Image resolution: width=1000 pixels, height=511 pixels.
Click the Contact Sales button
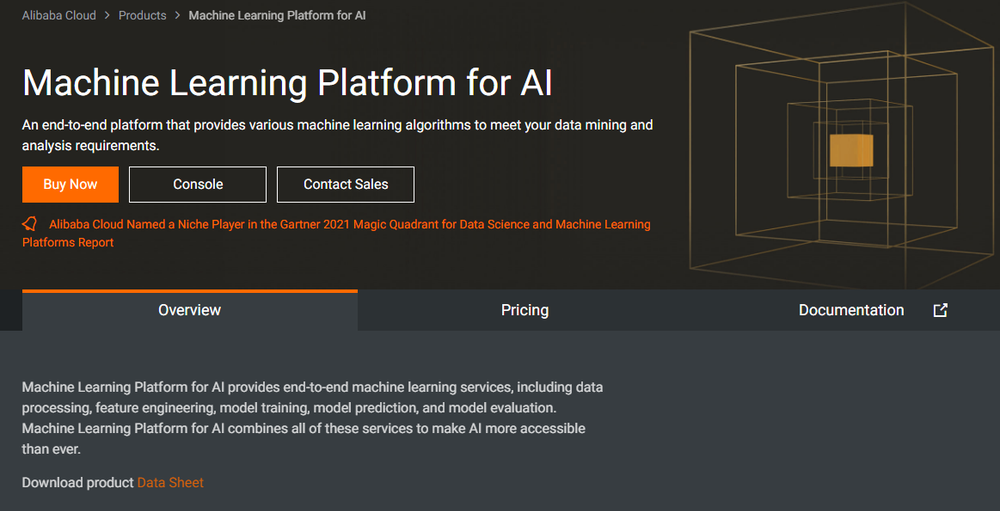coord(345,184)
